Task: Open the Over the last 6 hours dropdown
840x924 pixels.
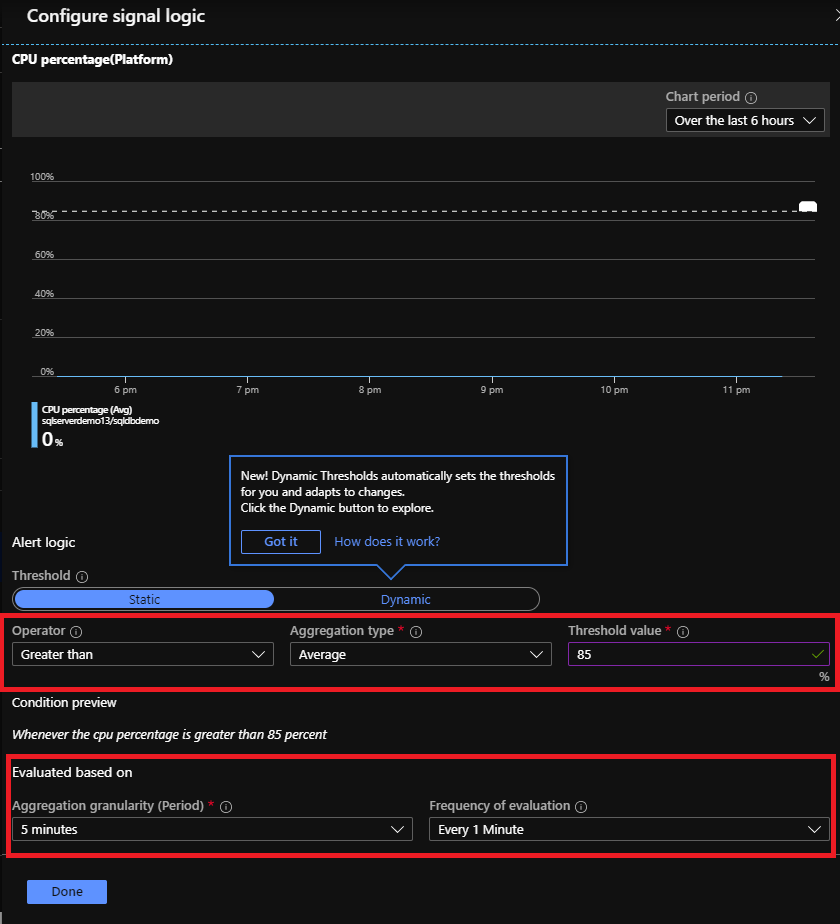Action: point(745,120)
